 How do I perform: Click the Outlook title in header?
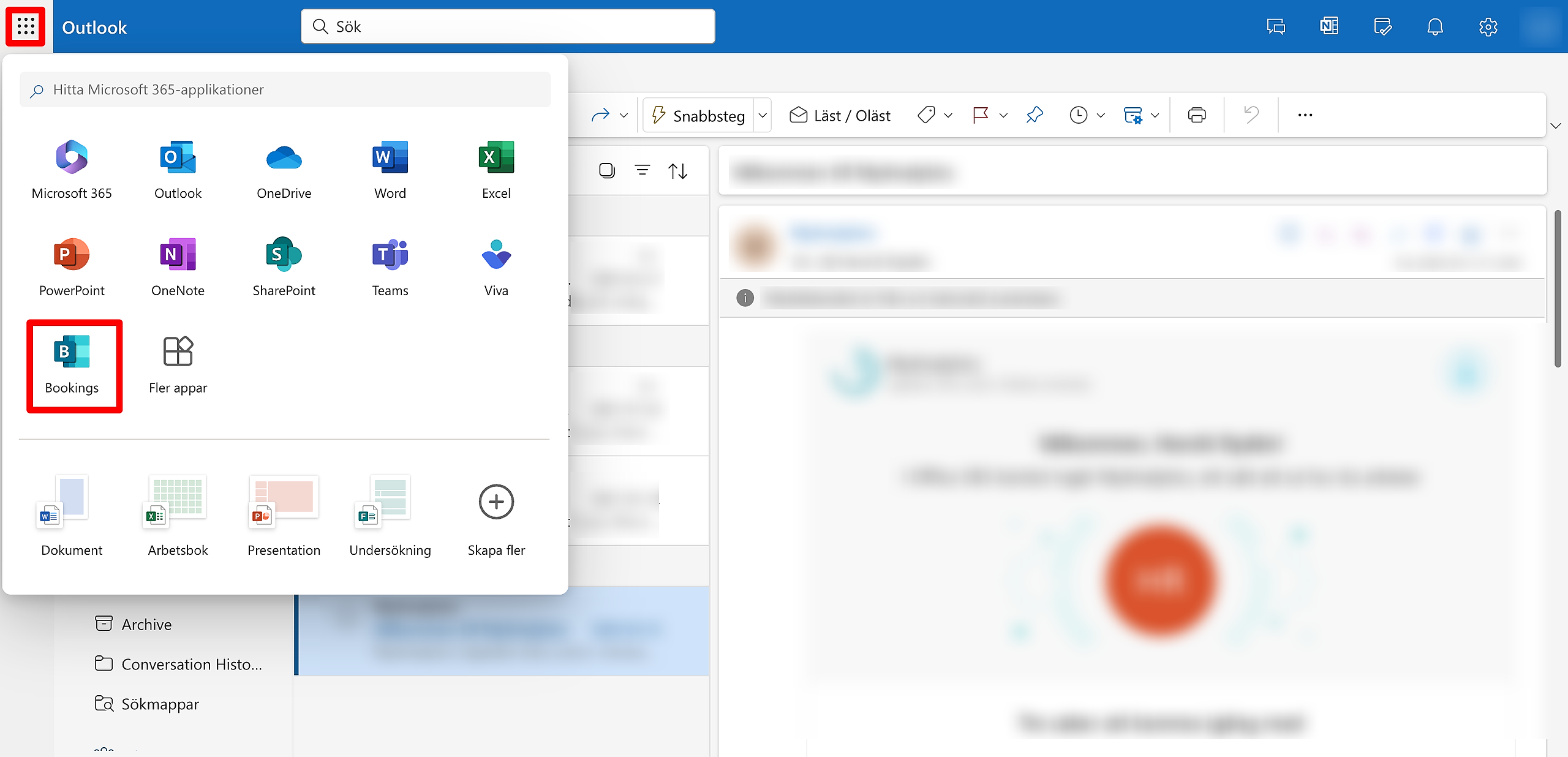(x=94, y=28)
